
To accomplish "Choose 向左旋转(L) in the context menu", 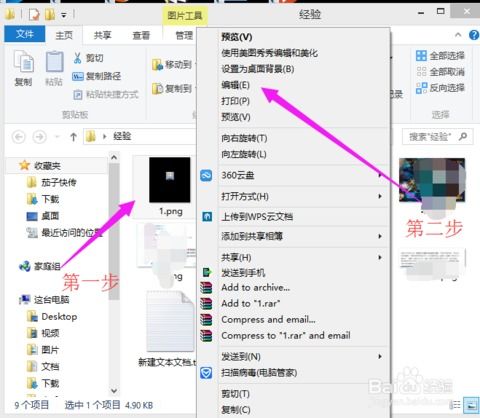I will (x=244, y=154).
